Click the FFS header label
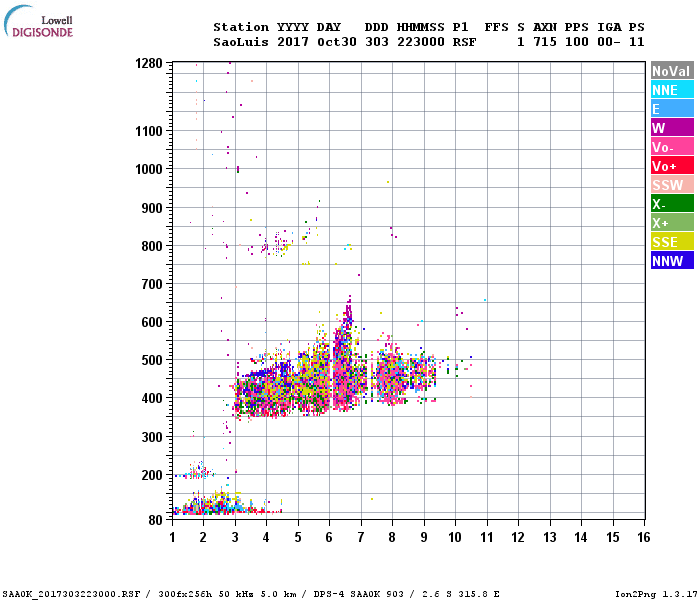This screenshot has width=700, height=600. pos(496,27)
